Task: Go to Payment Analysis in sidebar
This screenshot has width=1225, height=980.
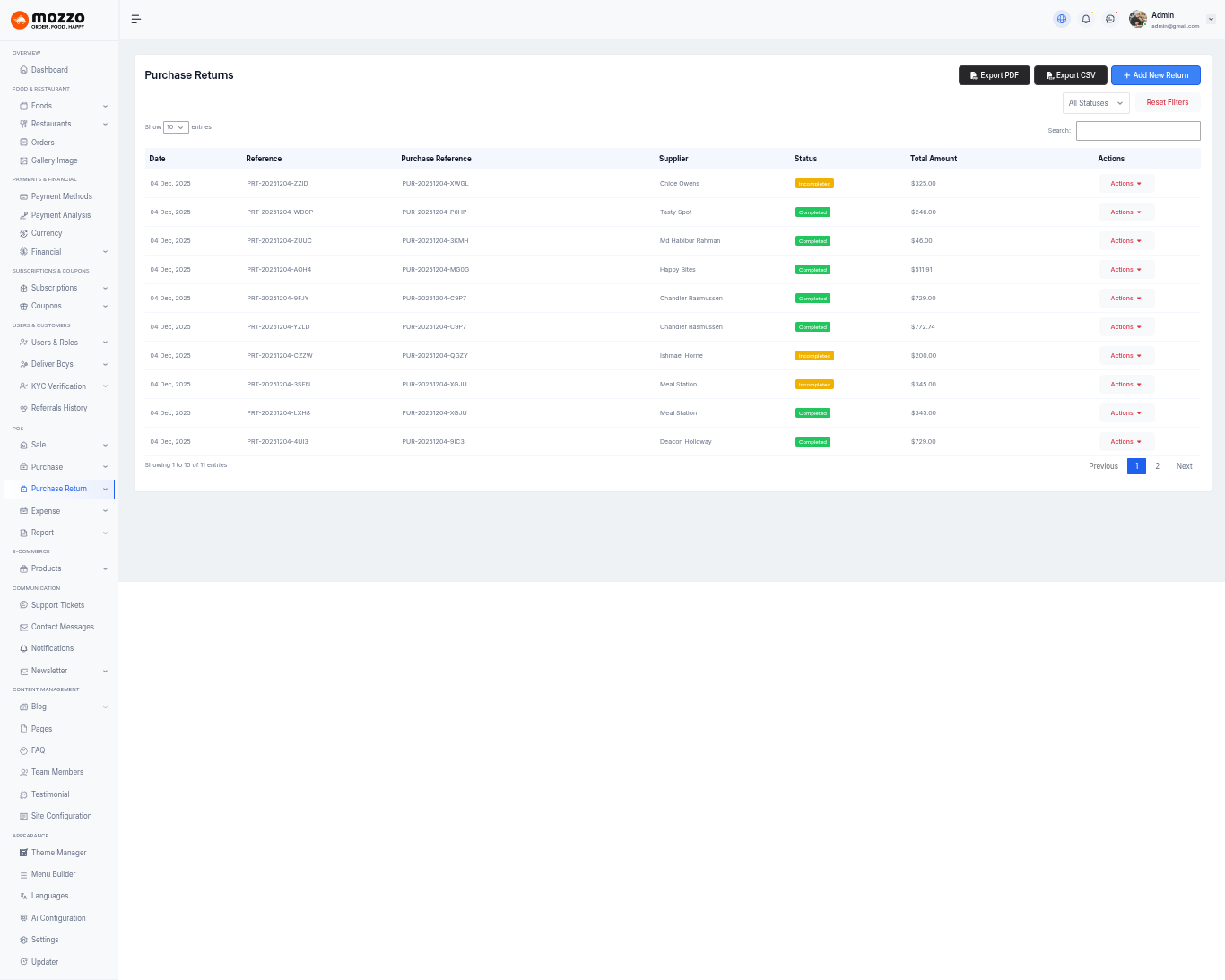Action: point(60,215)
